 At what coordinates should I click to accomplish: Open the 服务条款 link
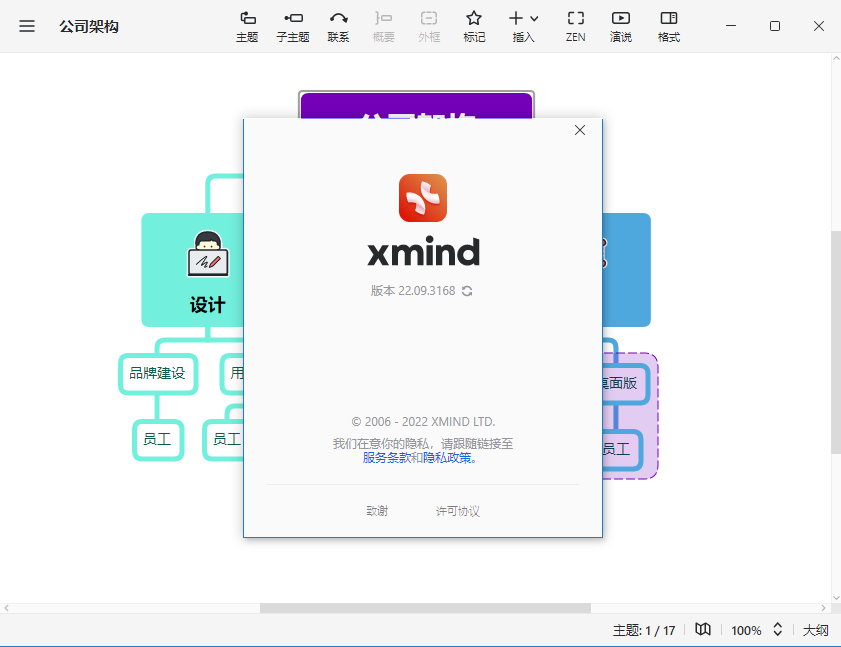(387, 458)
